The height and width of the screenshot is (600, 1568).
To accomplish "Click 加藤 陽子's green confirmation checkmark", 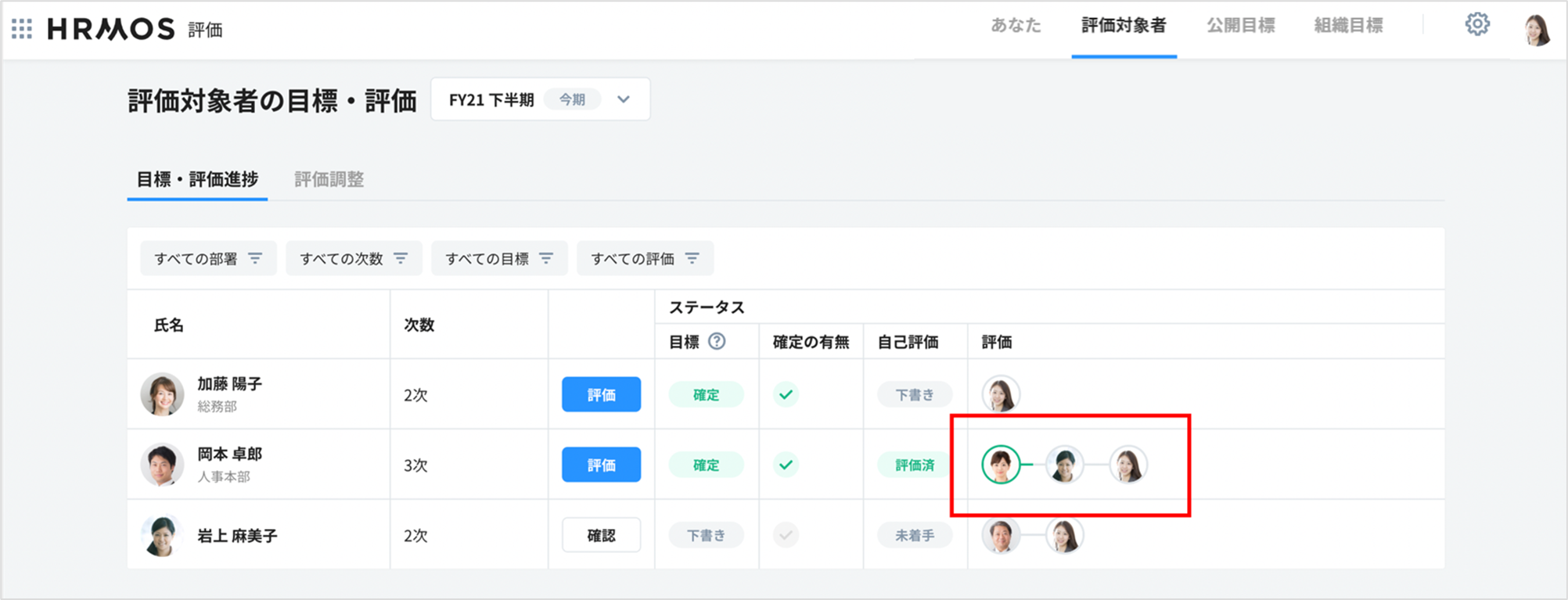I will [786, 395].
